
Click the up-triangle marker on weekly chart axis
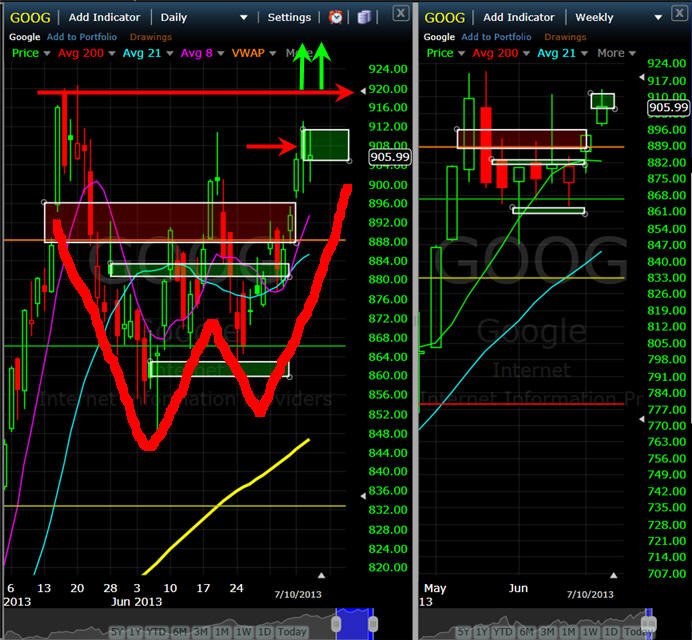click(613, 575)
